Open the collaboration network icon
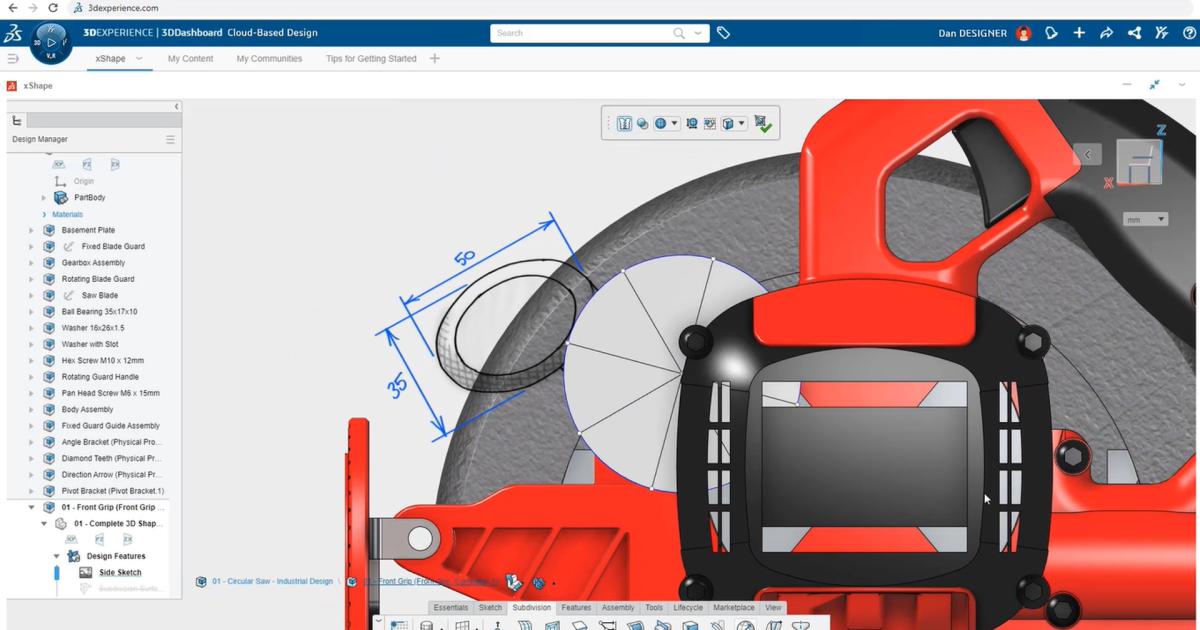Viewport: 1200px width, 630px height. 1134,33
